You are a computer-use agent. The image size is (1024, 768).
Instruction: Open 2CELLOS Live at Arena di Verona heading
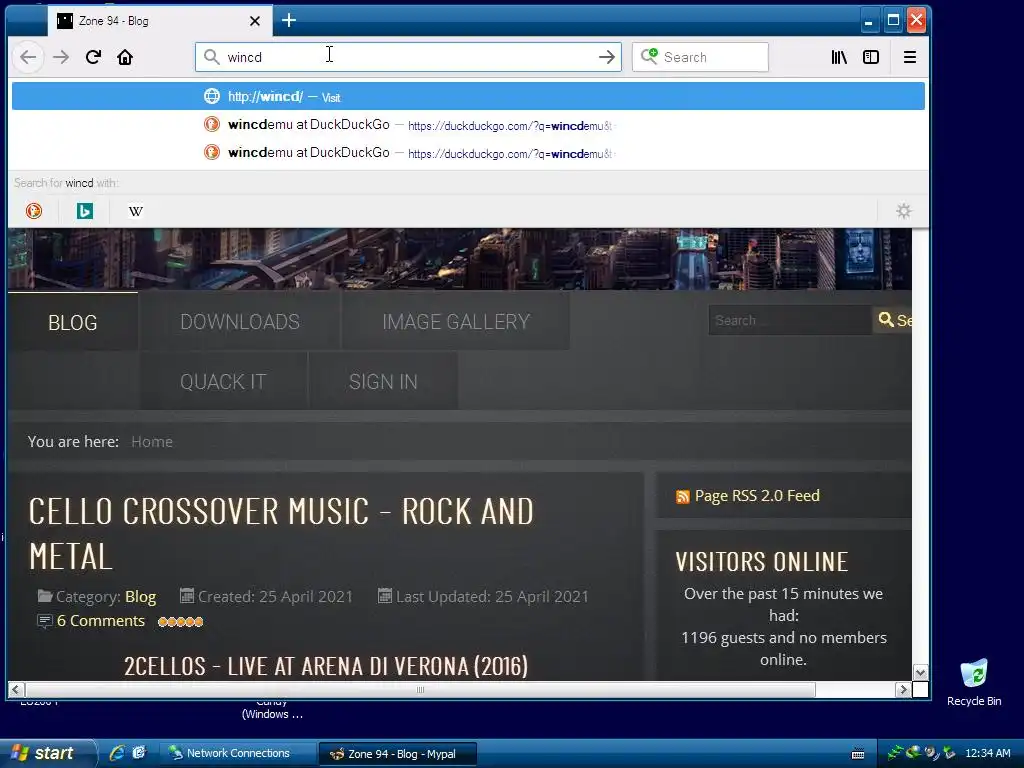(x=326, y=666)
